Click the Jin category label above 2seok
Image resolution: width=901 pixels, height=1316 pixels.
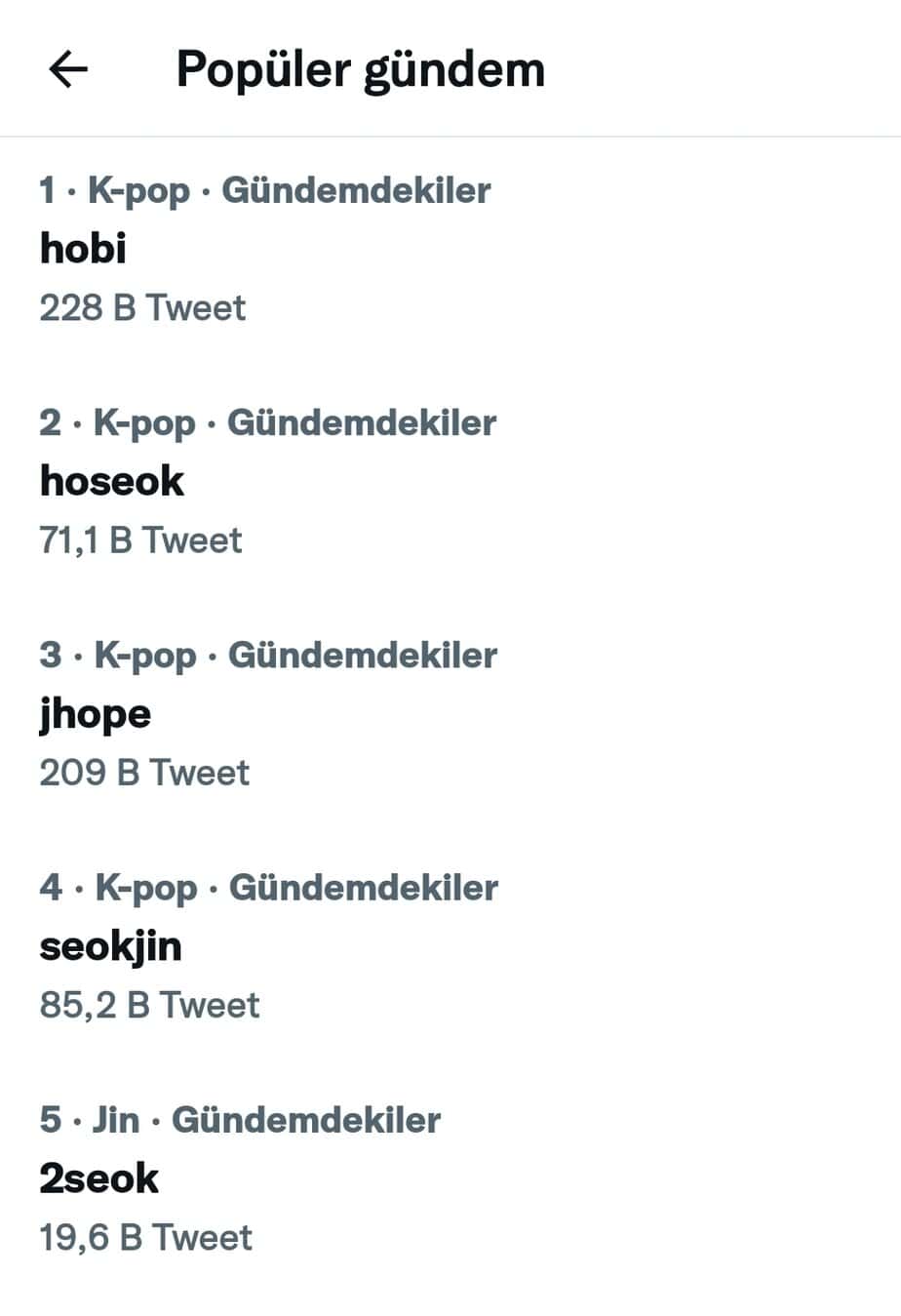tap(116, 1119)
